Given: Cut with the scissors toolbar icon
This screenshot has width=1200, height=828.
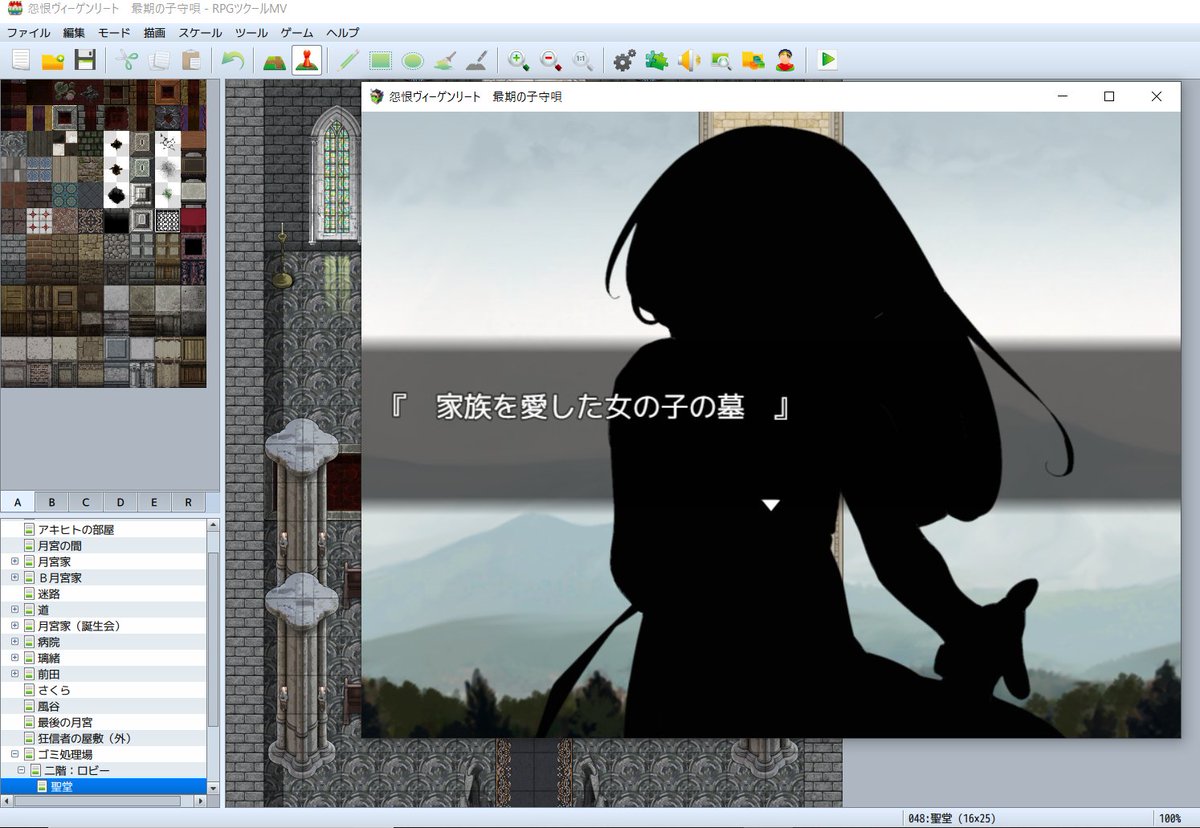Looking at the screenshot, I should click(127, 60).
